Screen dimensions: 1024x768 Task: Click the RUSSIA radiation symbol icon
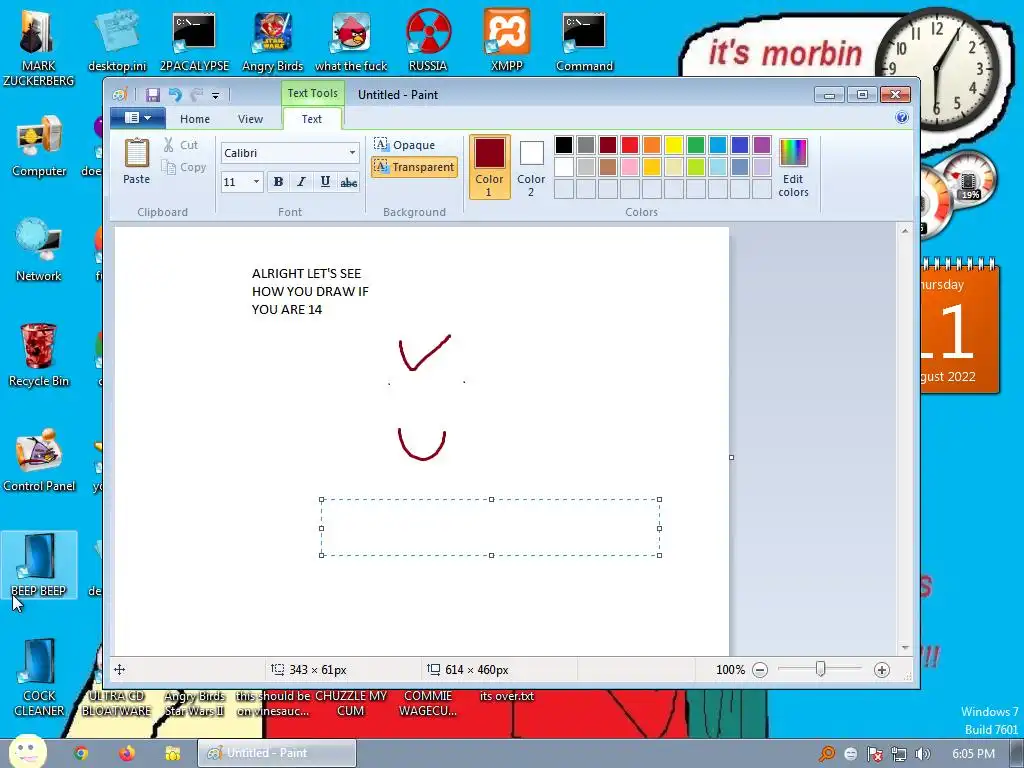[x=428, y=40]
